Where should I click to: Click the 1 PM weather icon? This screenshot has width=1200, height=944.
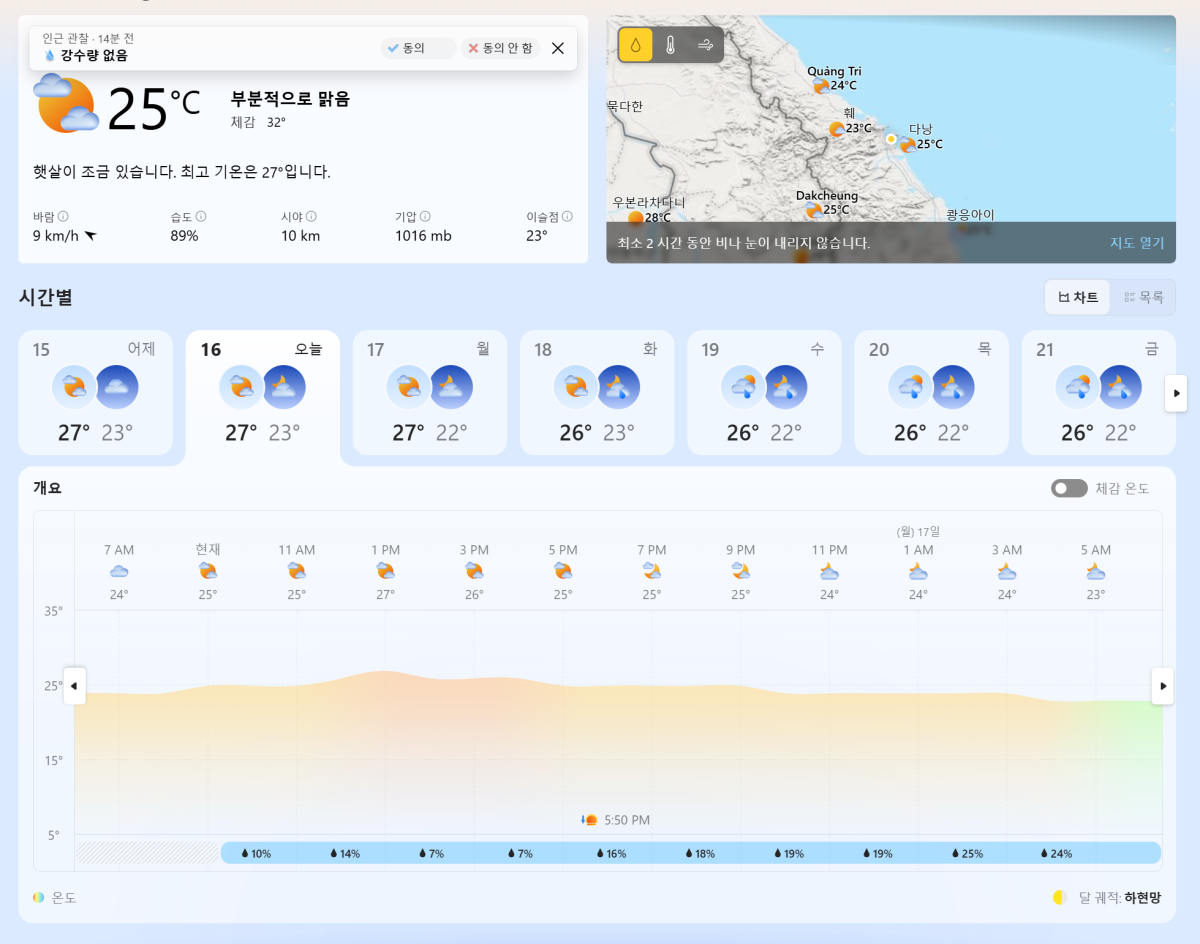click(386, 571)
